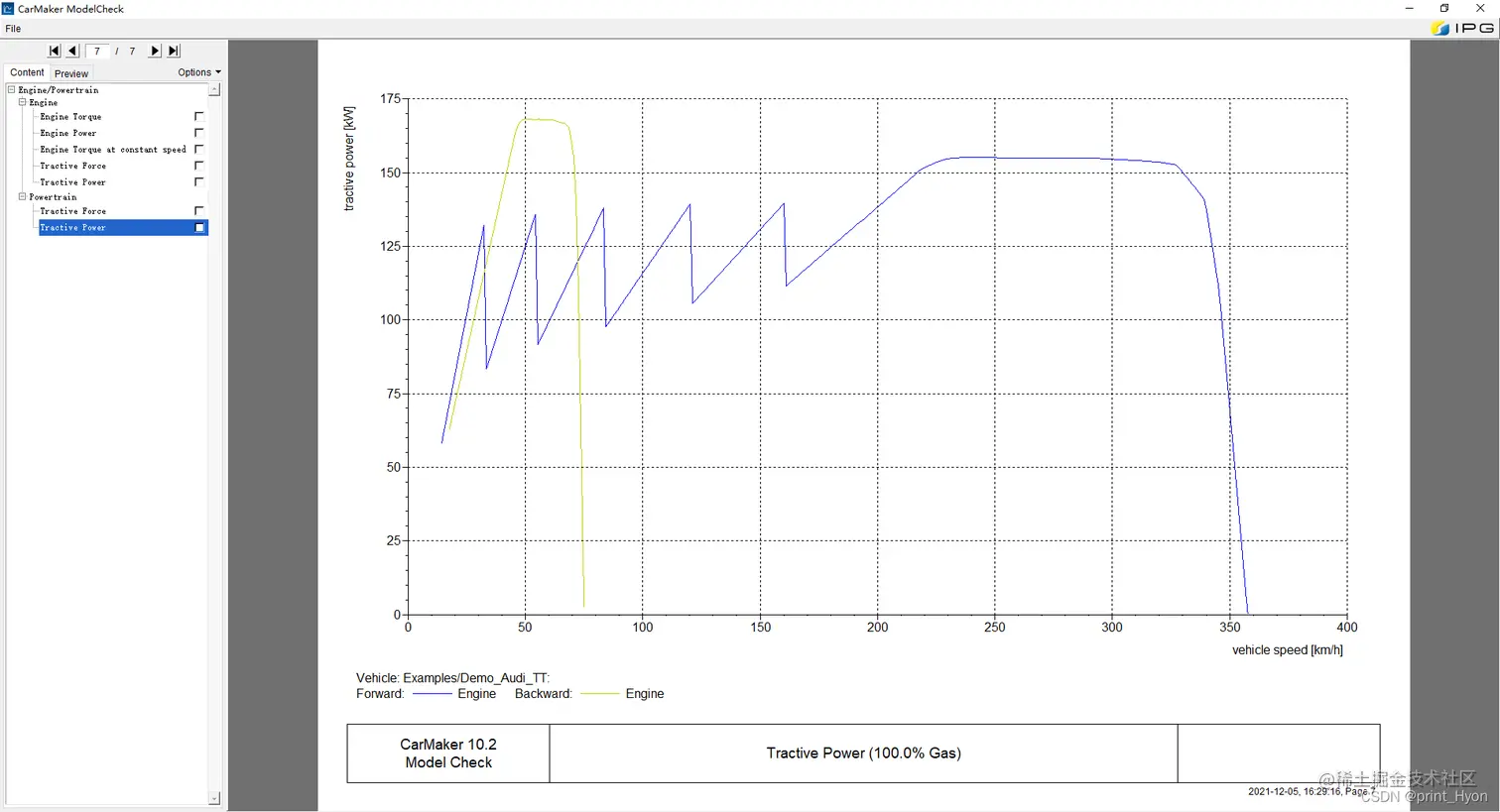Switch to the Content tab
This screenshot has width=1500, height=812.
[x=27, y=72]
